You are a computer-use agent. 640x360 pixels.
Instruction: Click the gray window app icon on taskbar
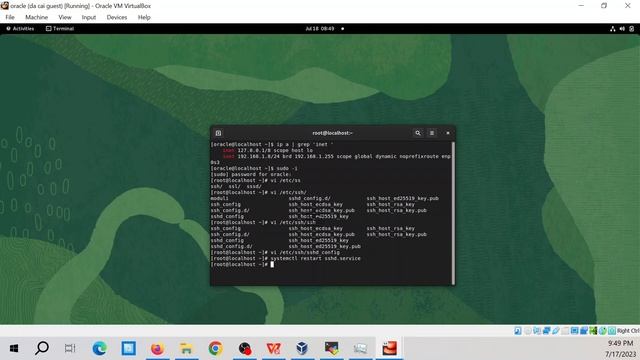point(360,348)
